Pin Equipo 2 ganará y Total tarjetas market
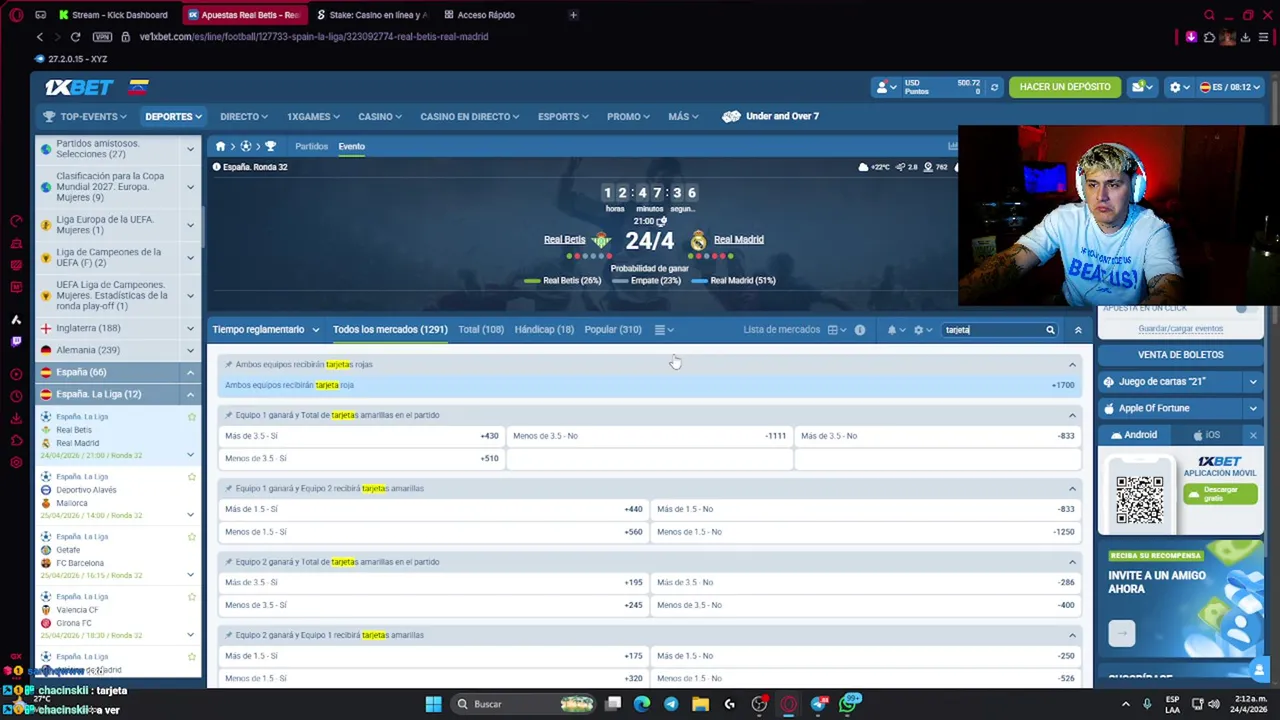 228,562
